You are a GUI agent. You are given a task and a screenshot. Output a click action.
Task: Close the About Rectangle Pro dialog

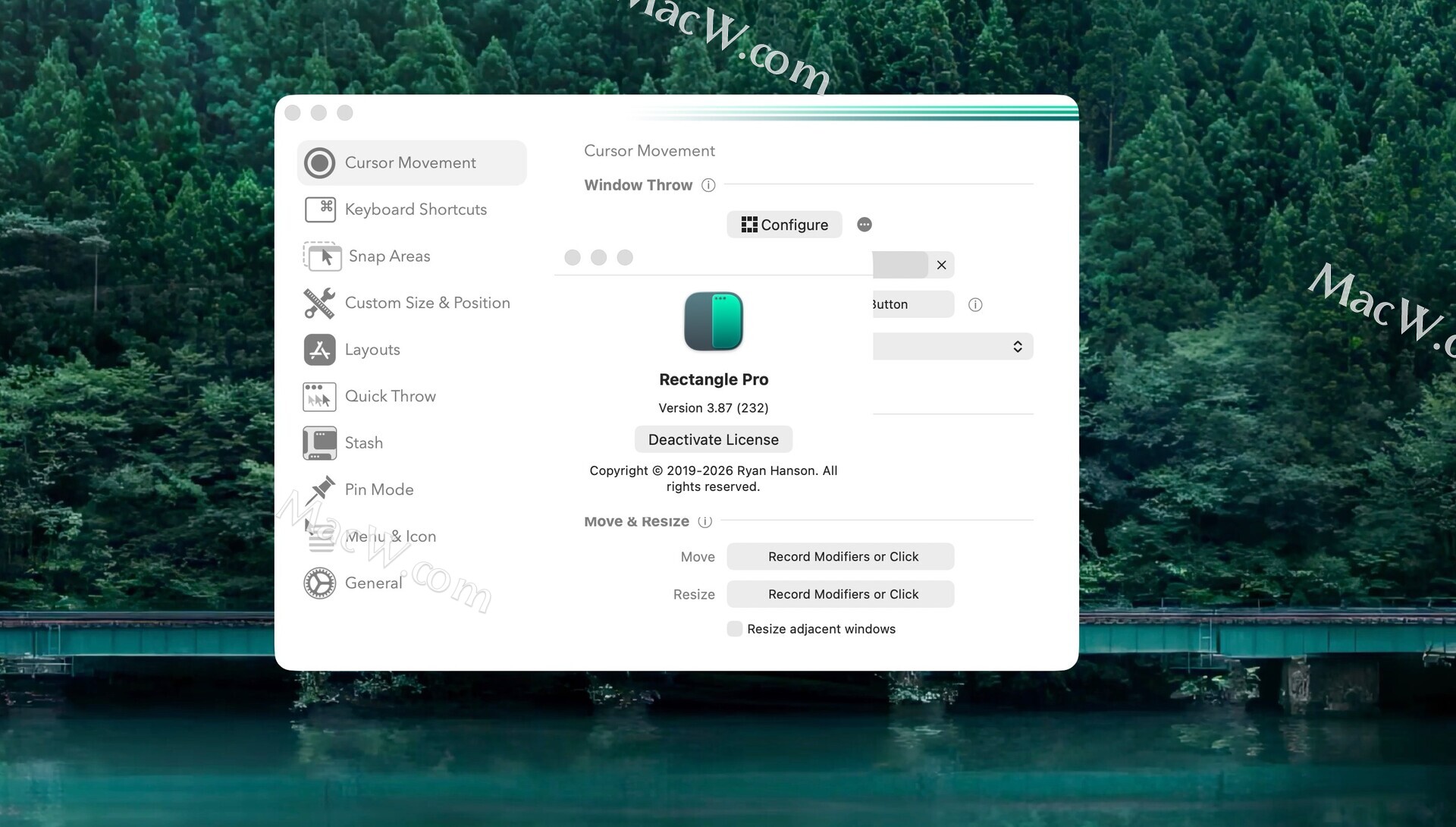(x=573, y=258)
